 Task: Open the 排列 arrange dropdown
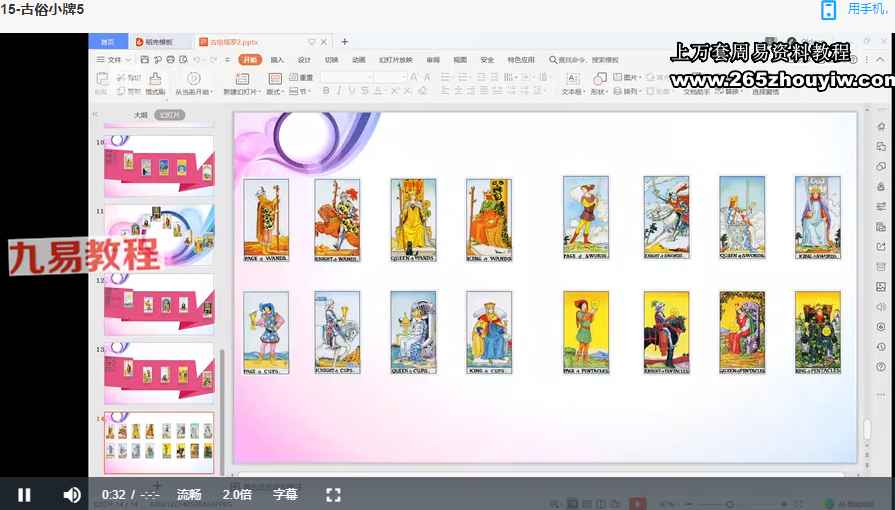(x=625, y=91)
